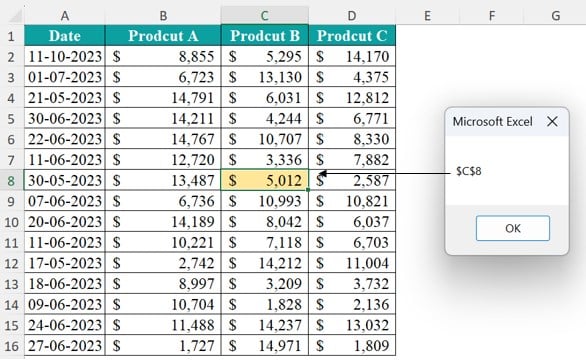Image resolution: width=586 pixels, height=360 pixels.
Task: Select Product A cell with 6,723
Action: click(163, 77)
